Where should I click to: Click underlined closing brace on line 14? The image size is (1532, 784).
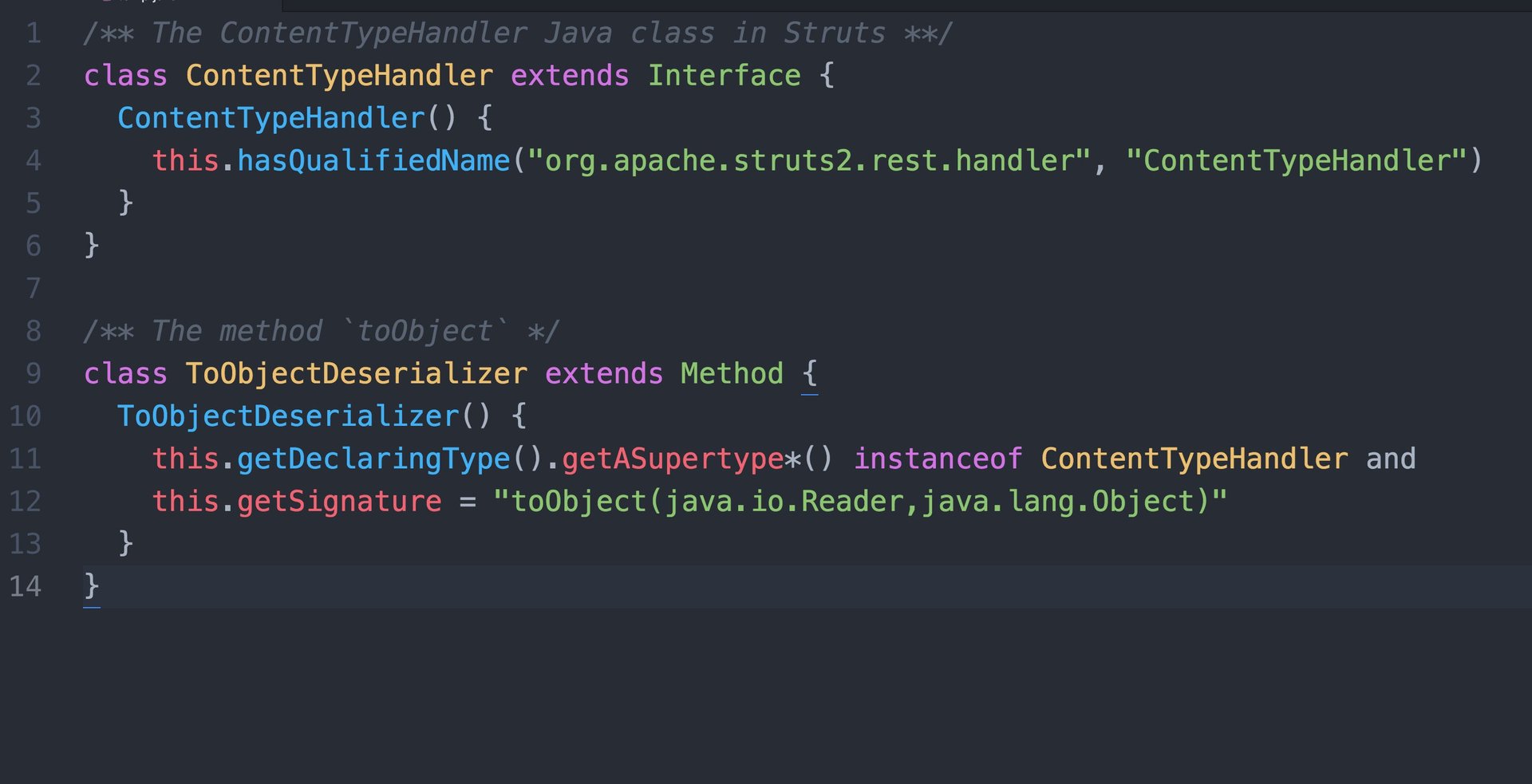(x=92, y=588)
